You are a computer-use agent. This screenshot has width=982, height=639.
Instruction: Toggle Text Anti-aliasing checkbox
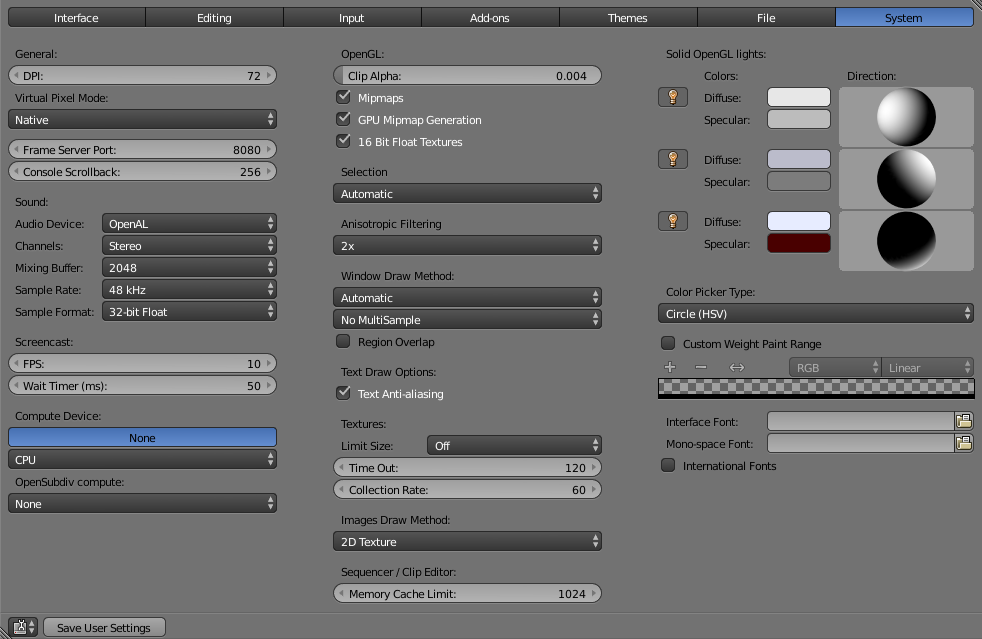[343, 393]
